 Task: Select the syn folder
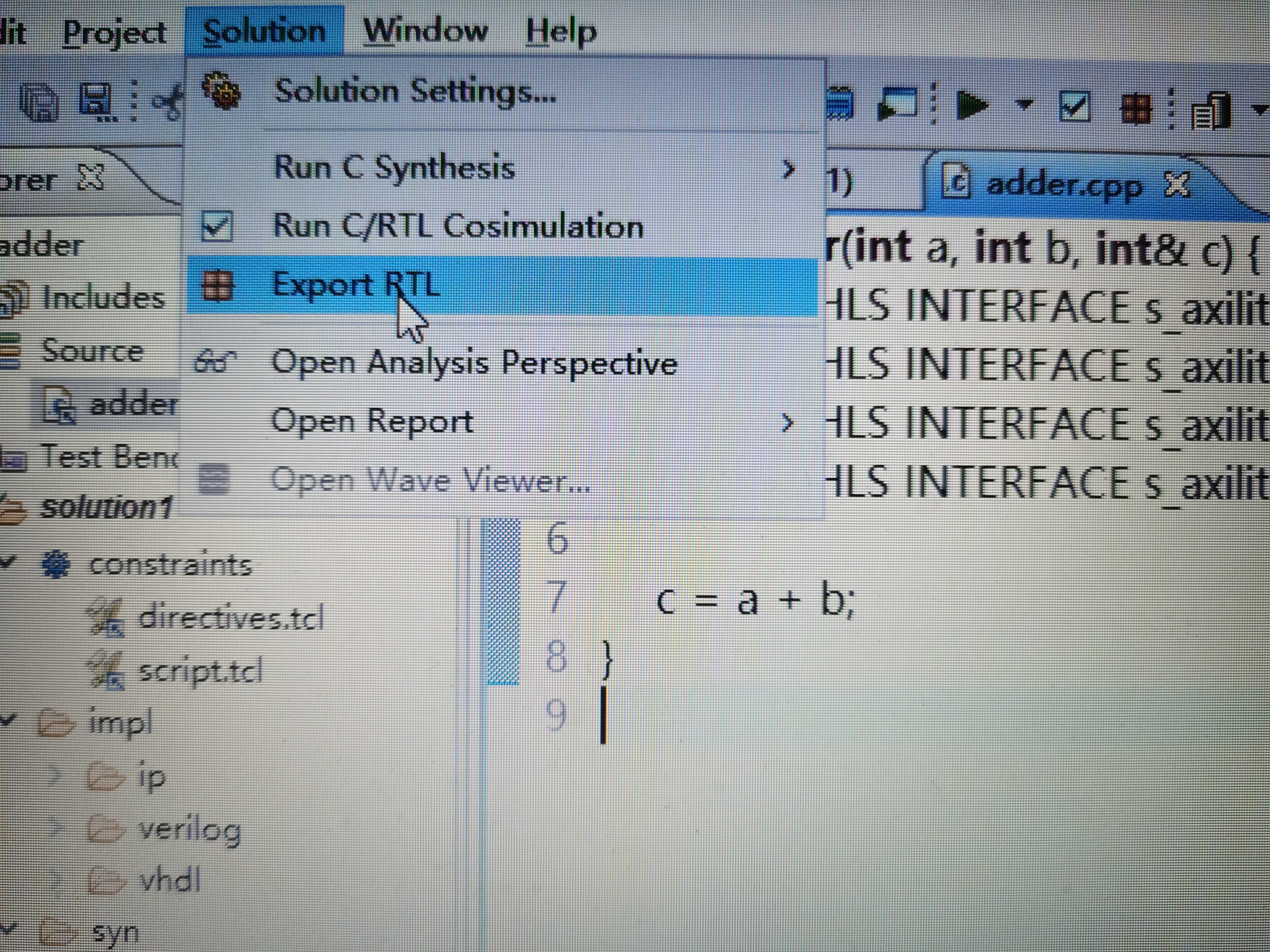pos(115,933)
